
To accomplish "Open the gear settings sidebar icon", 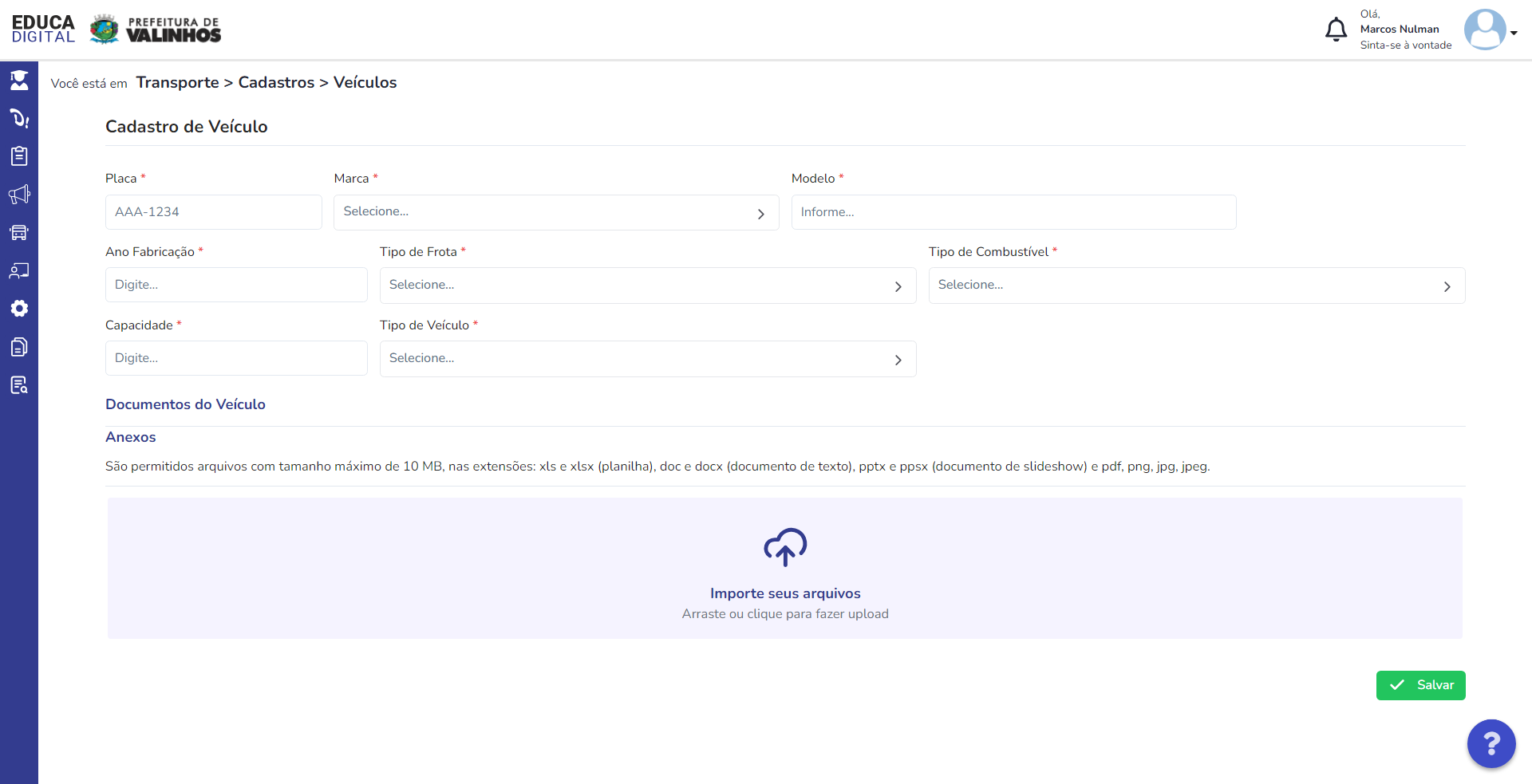I will pos(19,309).
